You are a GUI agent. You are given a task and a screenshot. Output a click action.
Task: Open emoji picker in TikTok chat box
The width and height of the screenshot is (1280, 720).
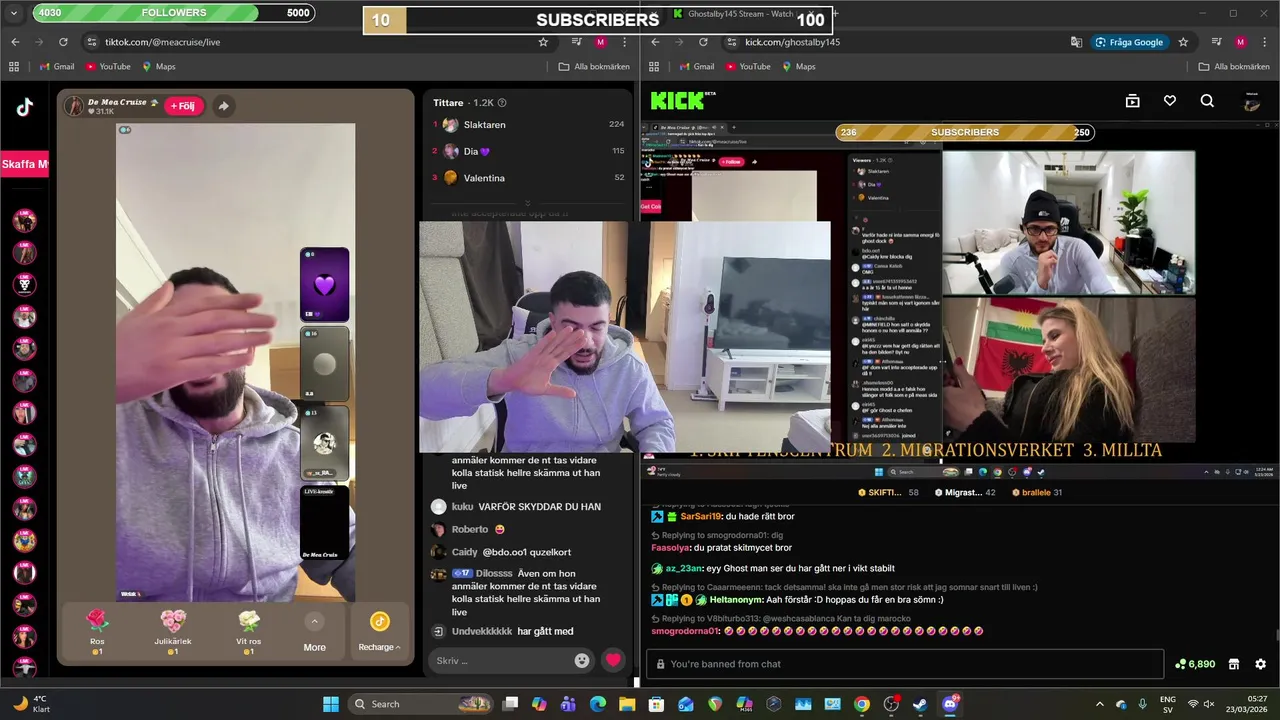coord(582,660)
